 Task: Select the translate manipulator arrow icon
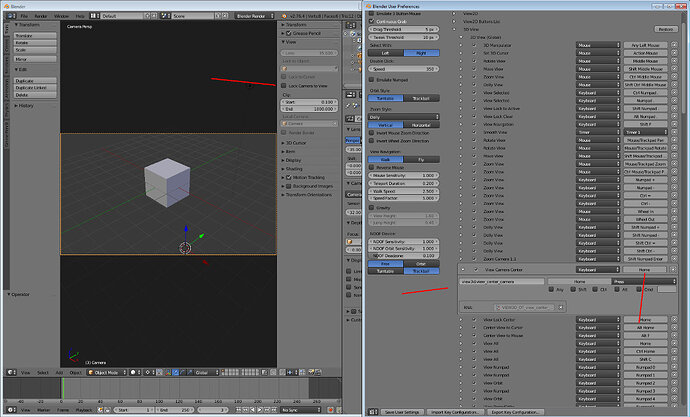click(175, 373)
